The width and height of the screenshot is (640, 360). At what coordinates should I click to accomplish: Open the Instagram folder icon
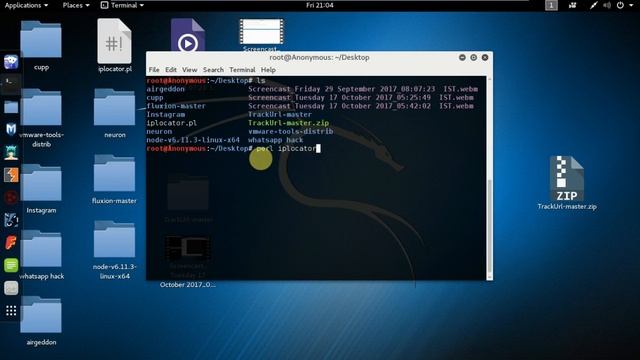(41, 182)
